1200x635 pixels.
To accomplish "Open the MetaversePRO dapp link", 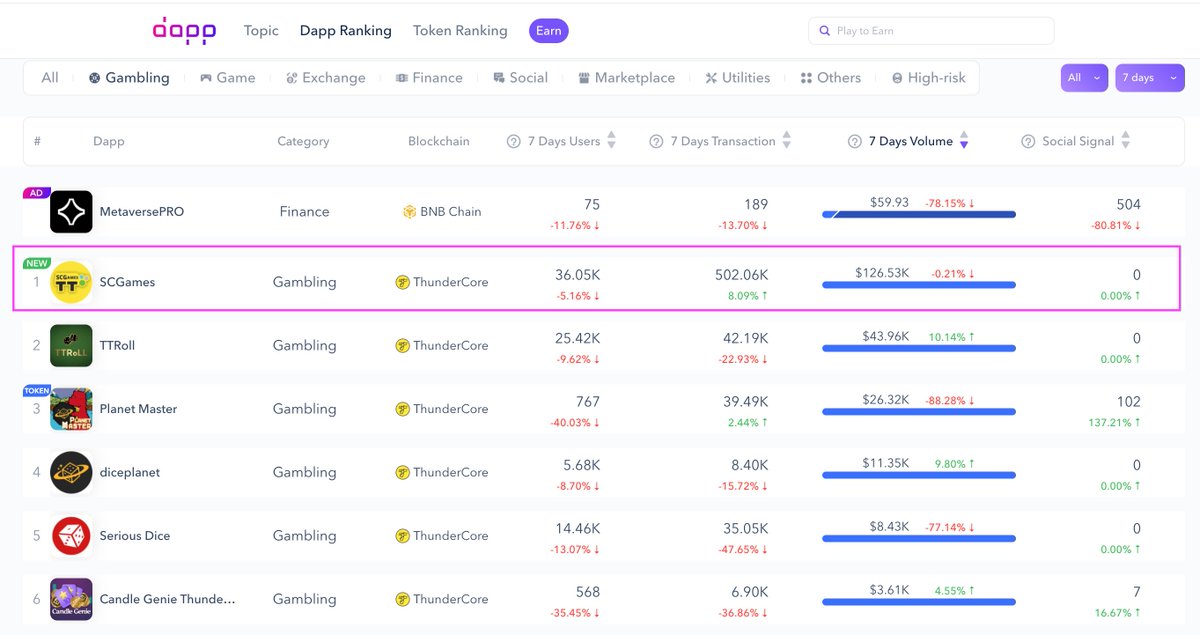I will pos(142,212).
